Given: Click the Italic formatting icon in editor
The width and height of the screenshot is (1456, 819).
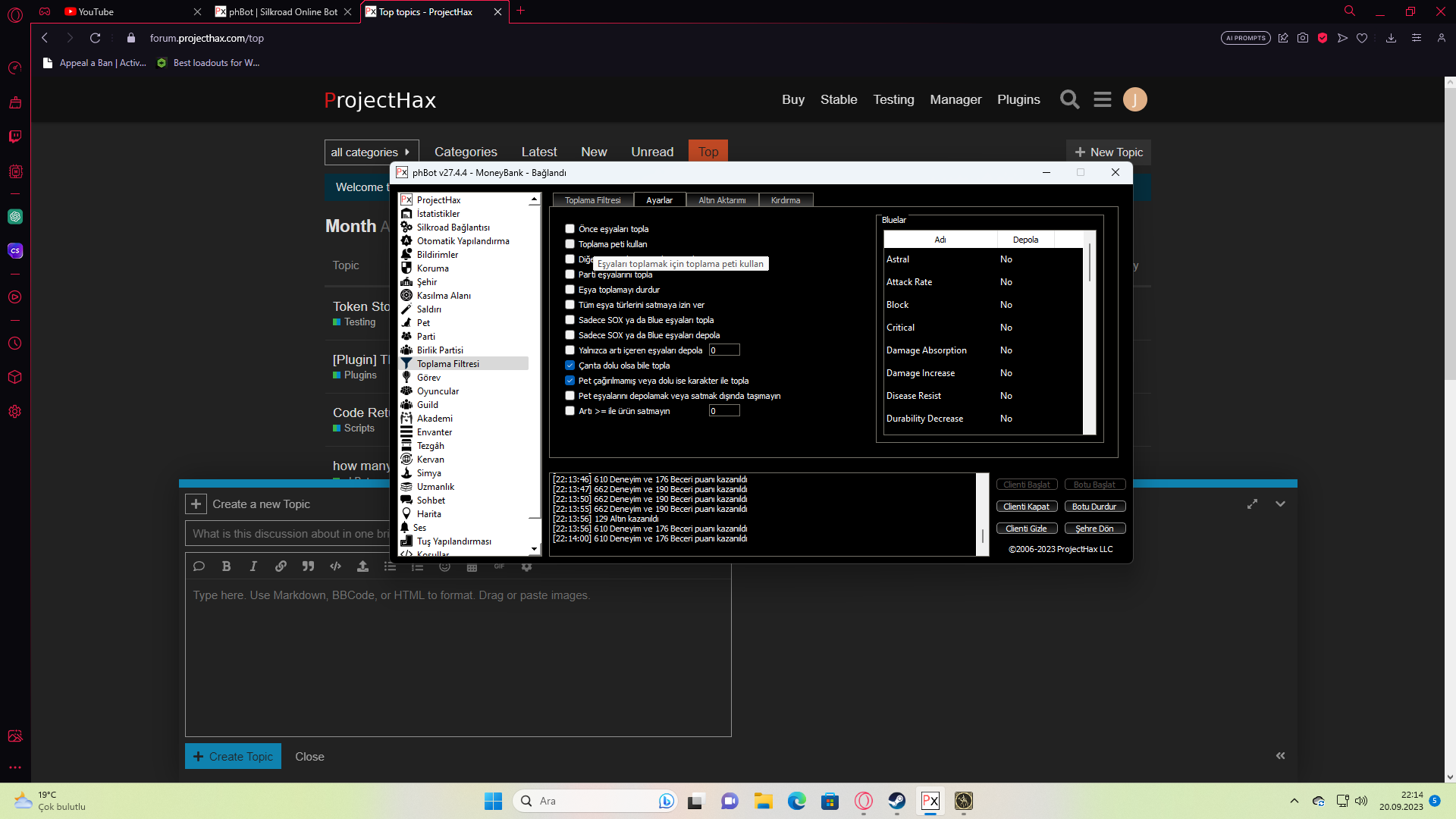Looking at the screenshot, I should (253, 566).
